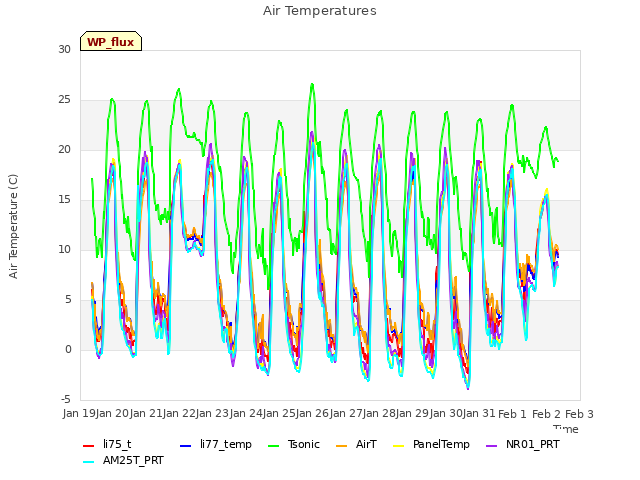The width and height of the screenshot is (640, 480).
Task: Select the NR01_PRT legend label
Action: [x=533, y=444]
